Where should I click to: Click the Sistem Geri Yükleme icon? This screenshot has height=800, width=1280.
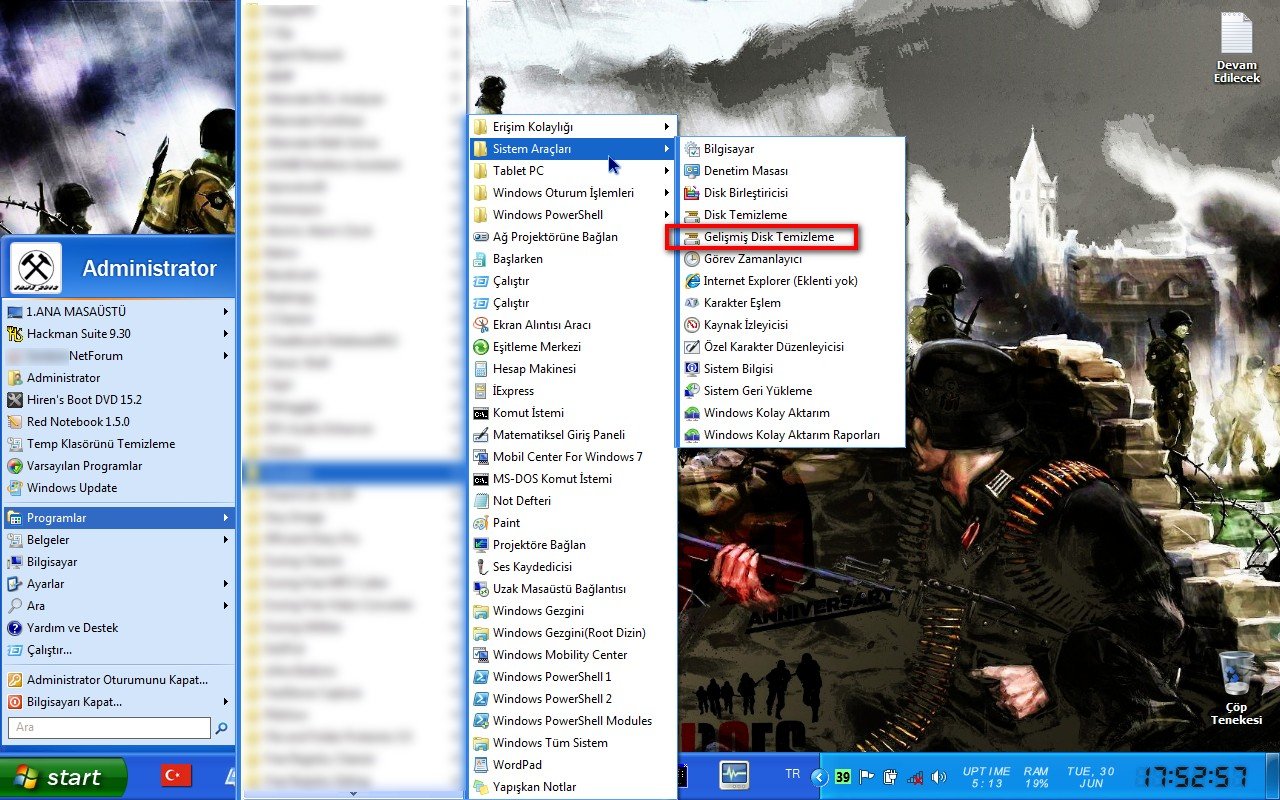coord(692,391)
